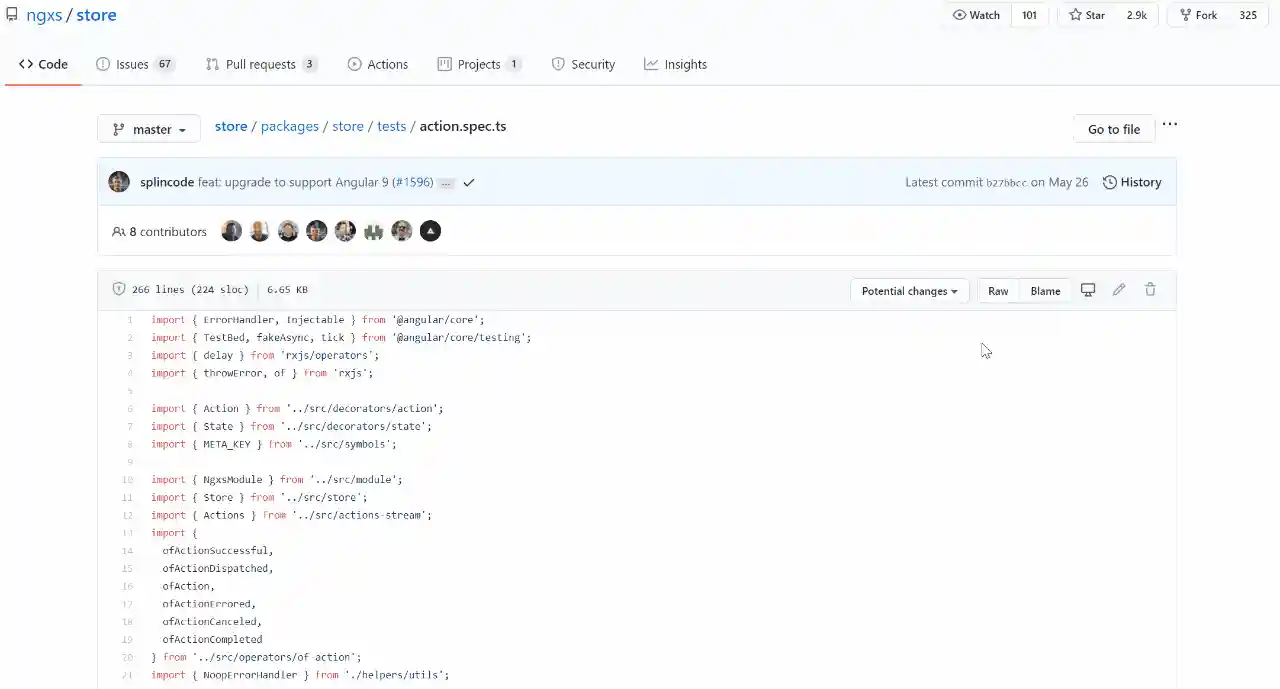Open the Projects tab
The image size is (1280, 689).
(479, 64)
